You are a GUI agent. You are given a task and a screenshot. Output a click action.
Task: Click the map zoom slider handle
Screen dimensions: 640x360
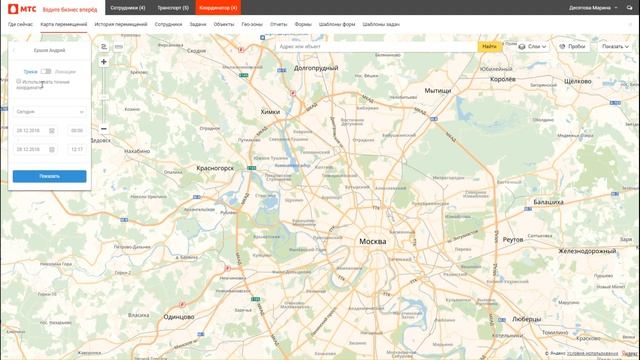click(104, 97)
